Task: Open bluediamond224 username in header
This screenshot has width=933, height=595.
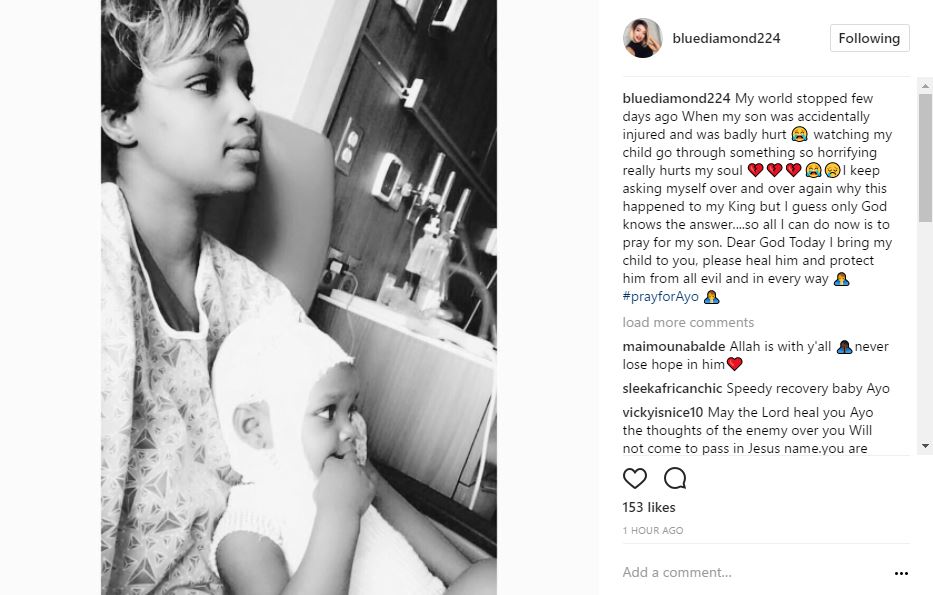Action: [726, 38]
